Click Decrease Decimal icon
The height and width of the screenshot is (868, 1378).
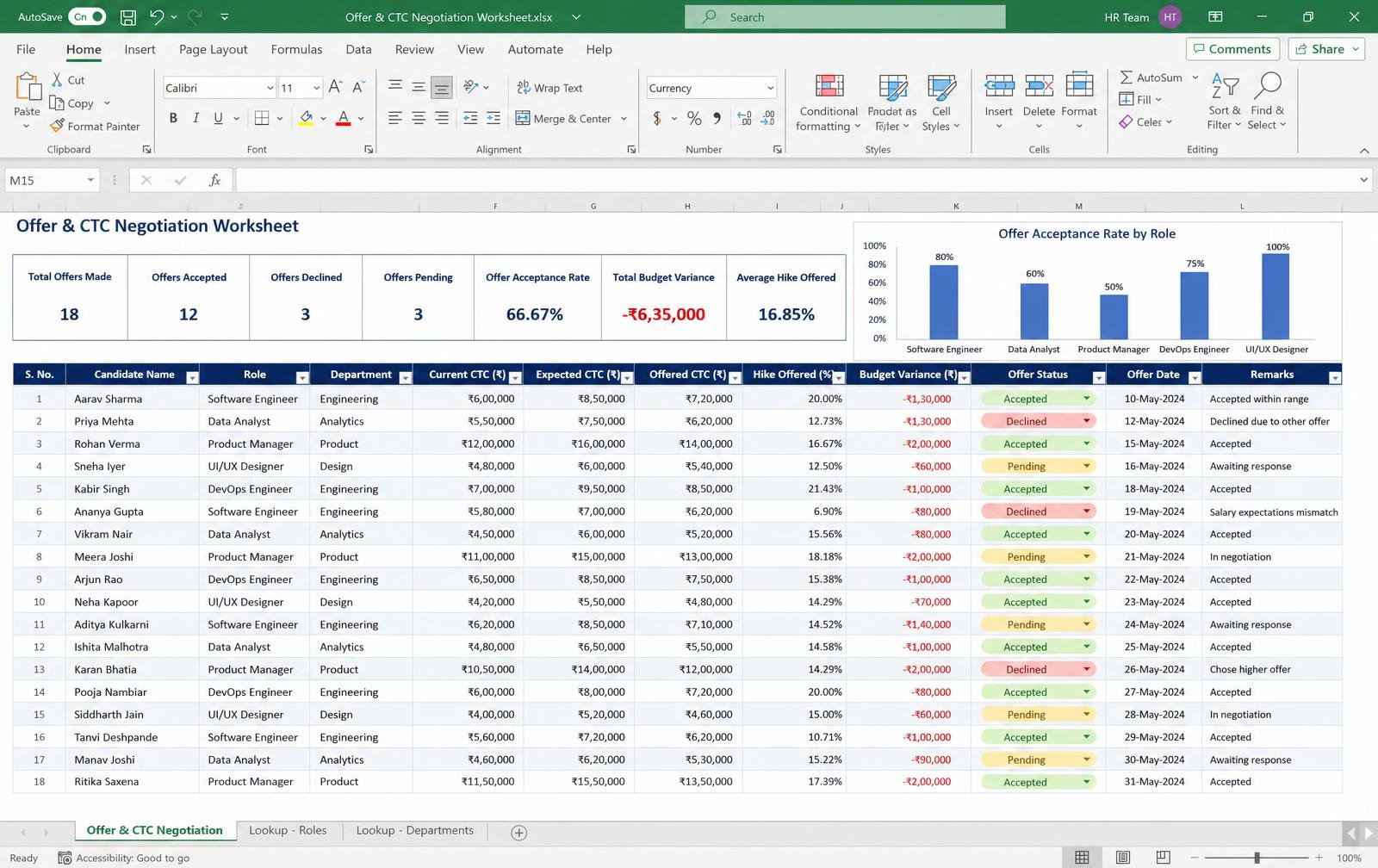(768, 118)
